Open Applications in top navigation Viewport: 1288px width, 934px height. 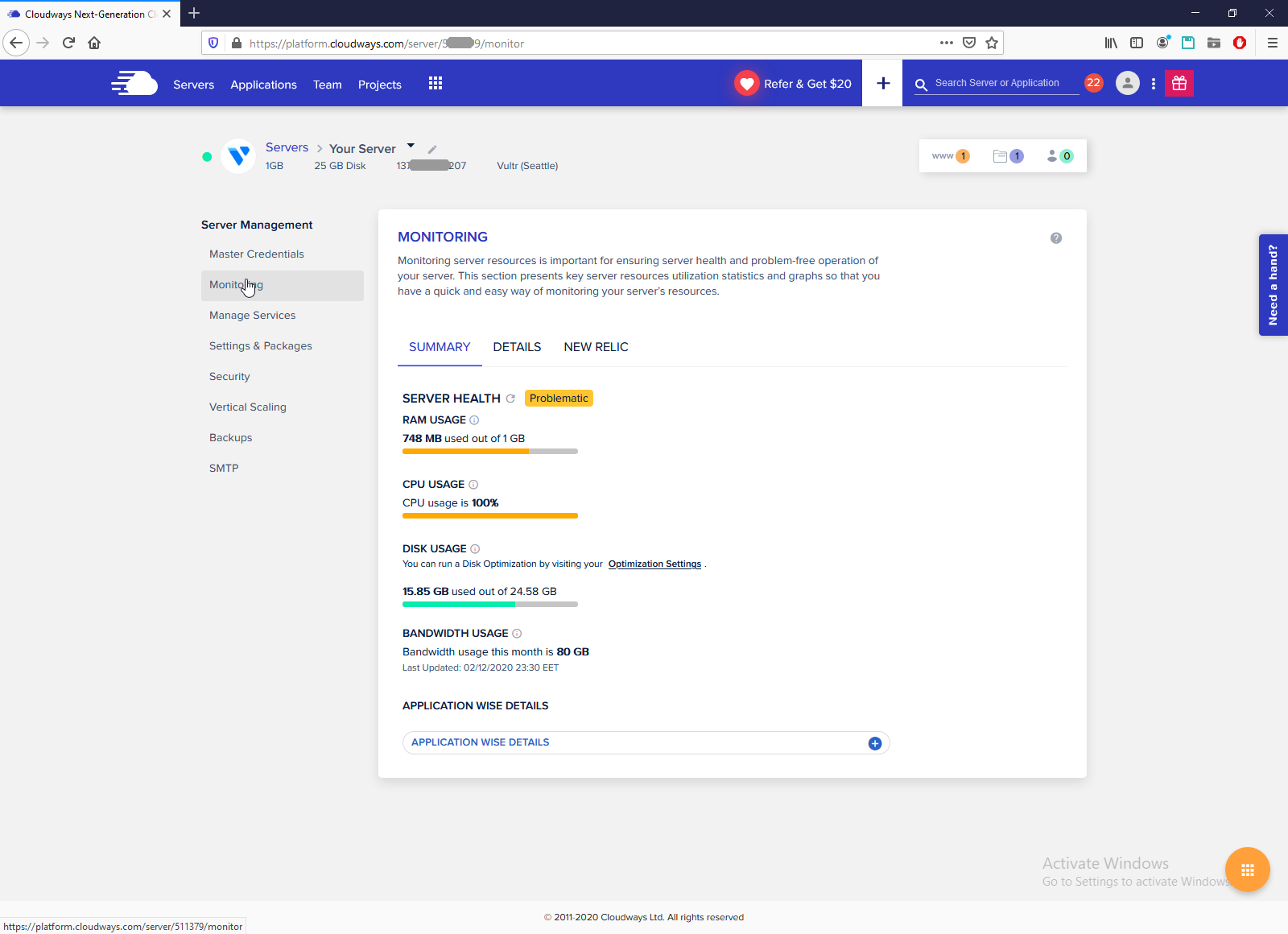[x=263, y=85]
